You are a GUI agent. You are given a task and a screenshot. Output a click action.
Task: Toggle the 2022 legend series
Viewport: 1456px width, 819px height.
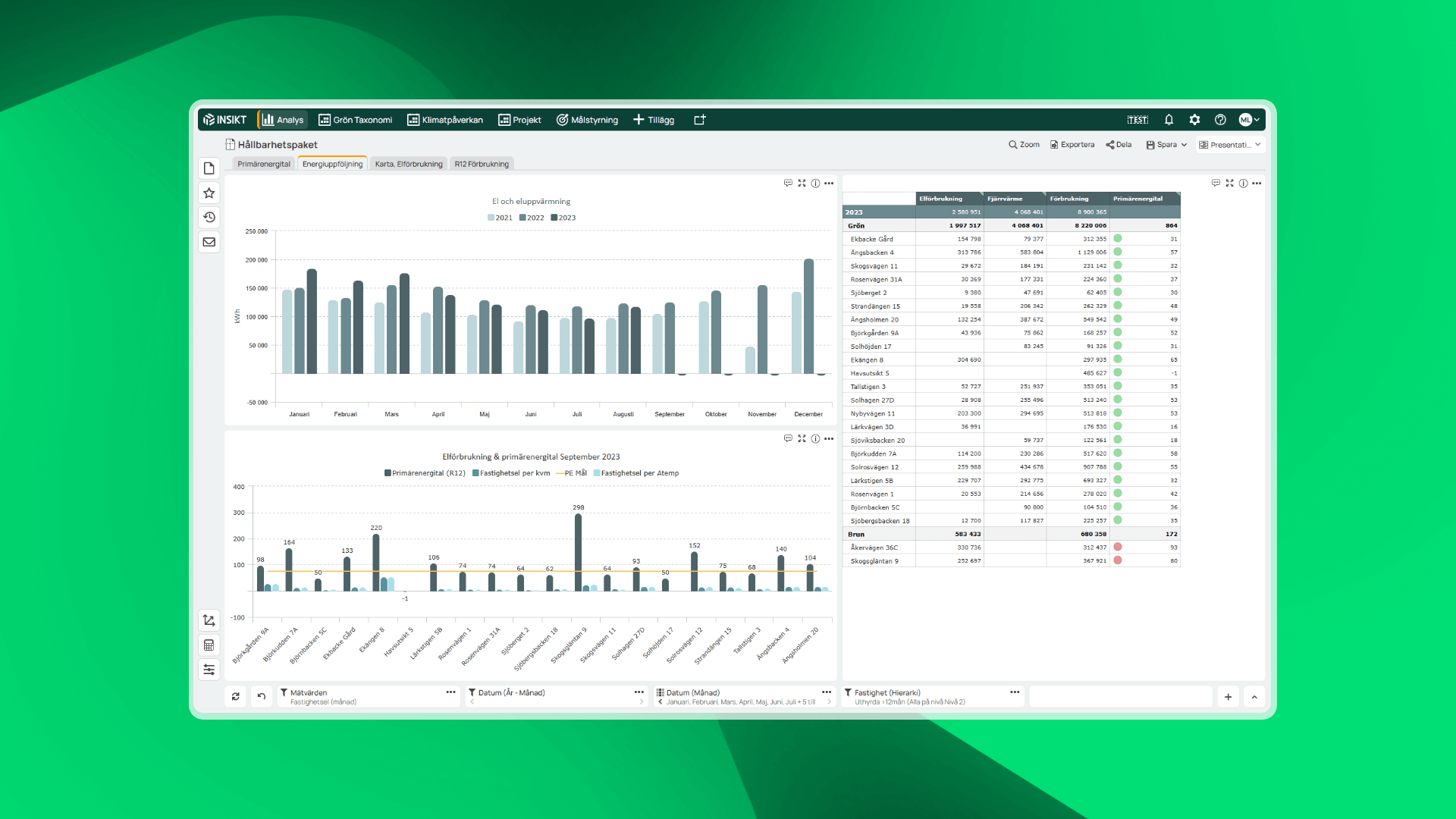[532, 218]
